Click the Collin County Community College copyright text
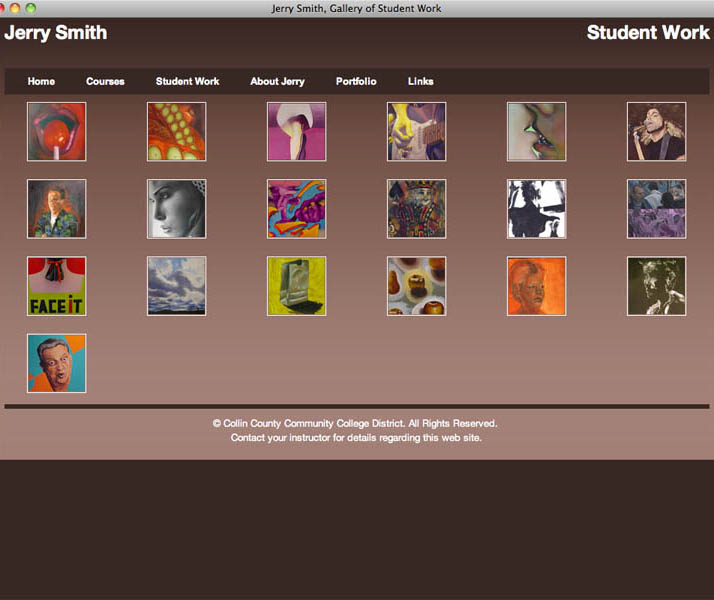This screenshot has width=714, height=600. tap(355, 423)
